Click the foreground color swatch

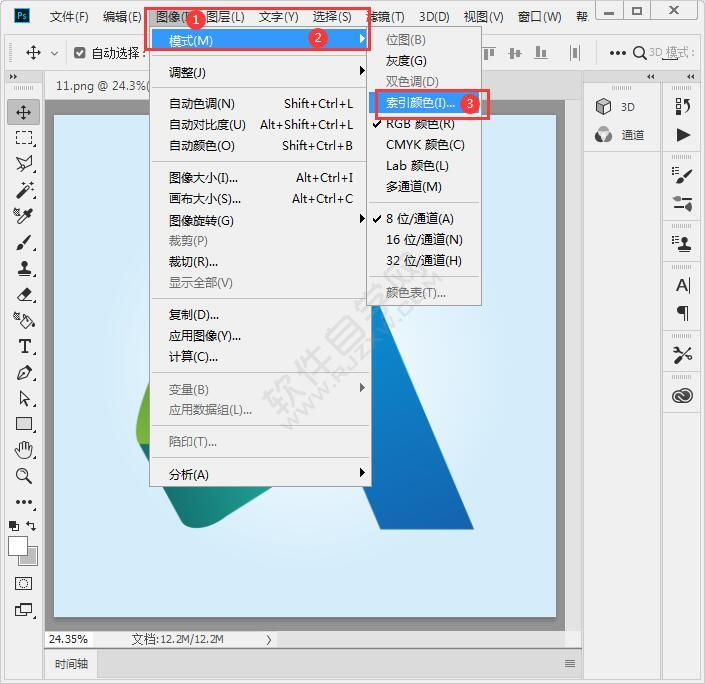(x=18, y=546)
